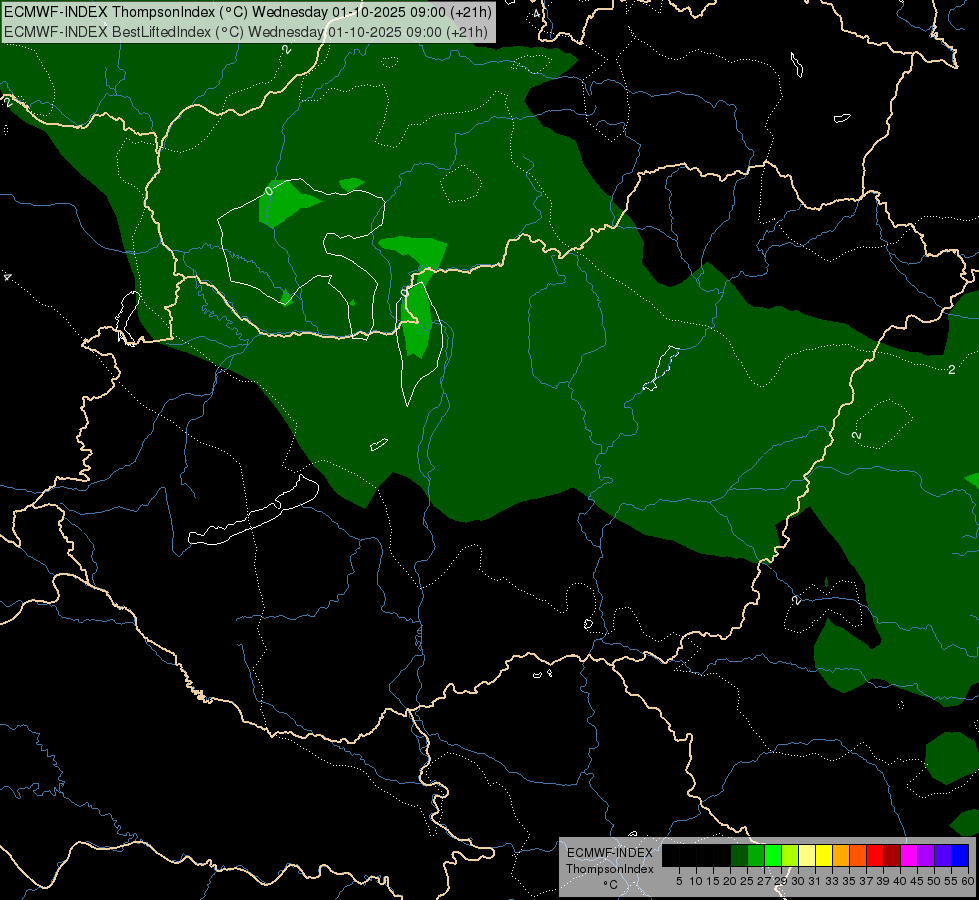Select the dark green 20-25 legend swatch
The width and height of the screenshot is (979, 900).
(739, 856)
